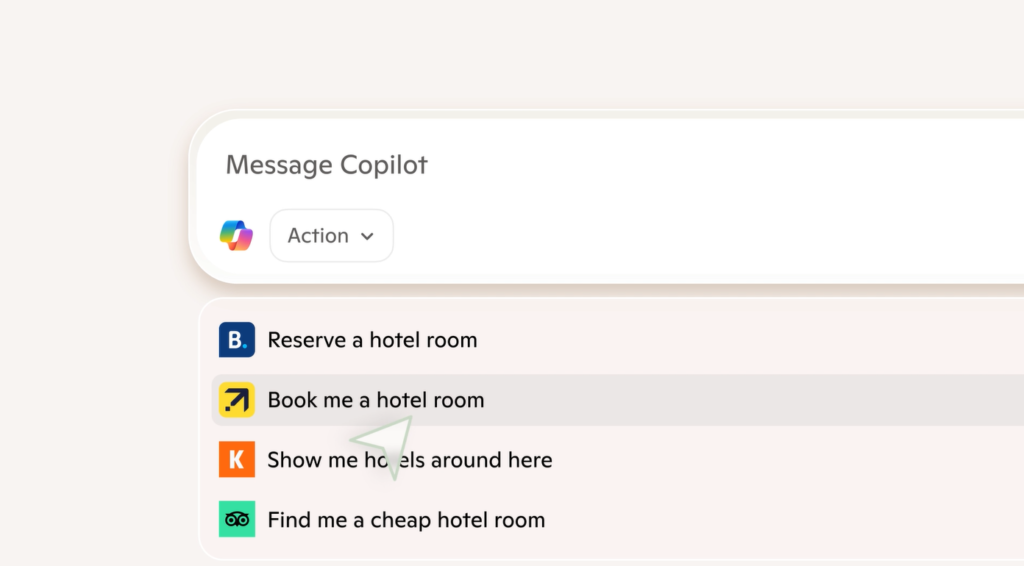Image resolution: width=1024 pixels, height=566 pixels.
Task: Click the word Action in the mode selector
Action: tap(318, 236)
